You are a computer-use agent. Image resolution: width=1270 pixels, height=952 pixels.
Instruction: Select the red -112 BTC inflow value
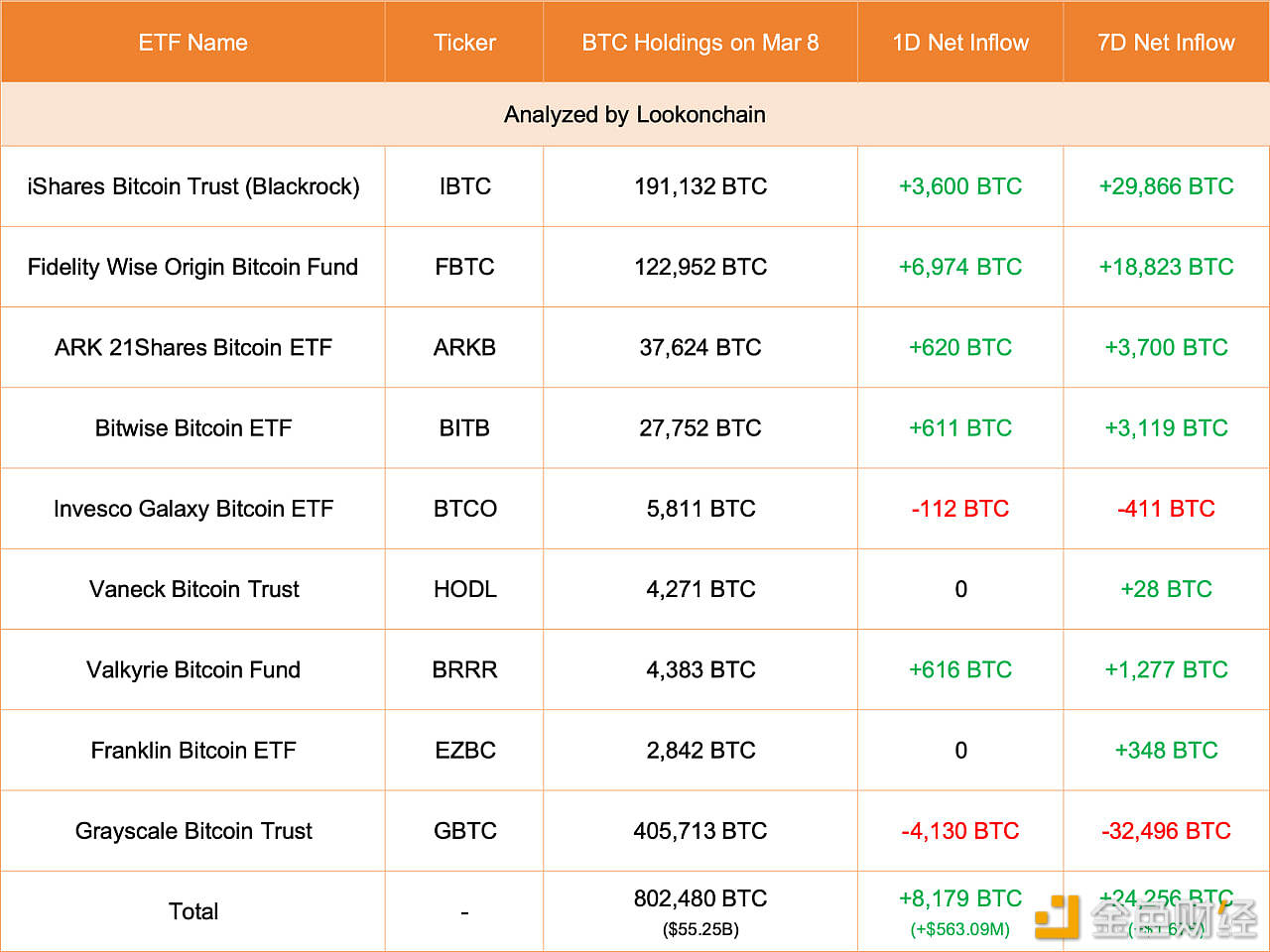[960, 509]
